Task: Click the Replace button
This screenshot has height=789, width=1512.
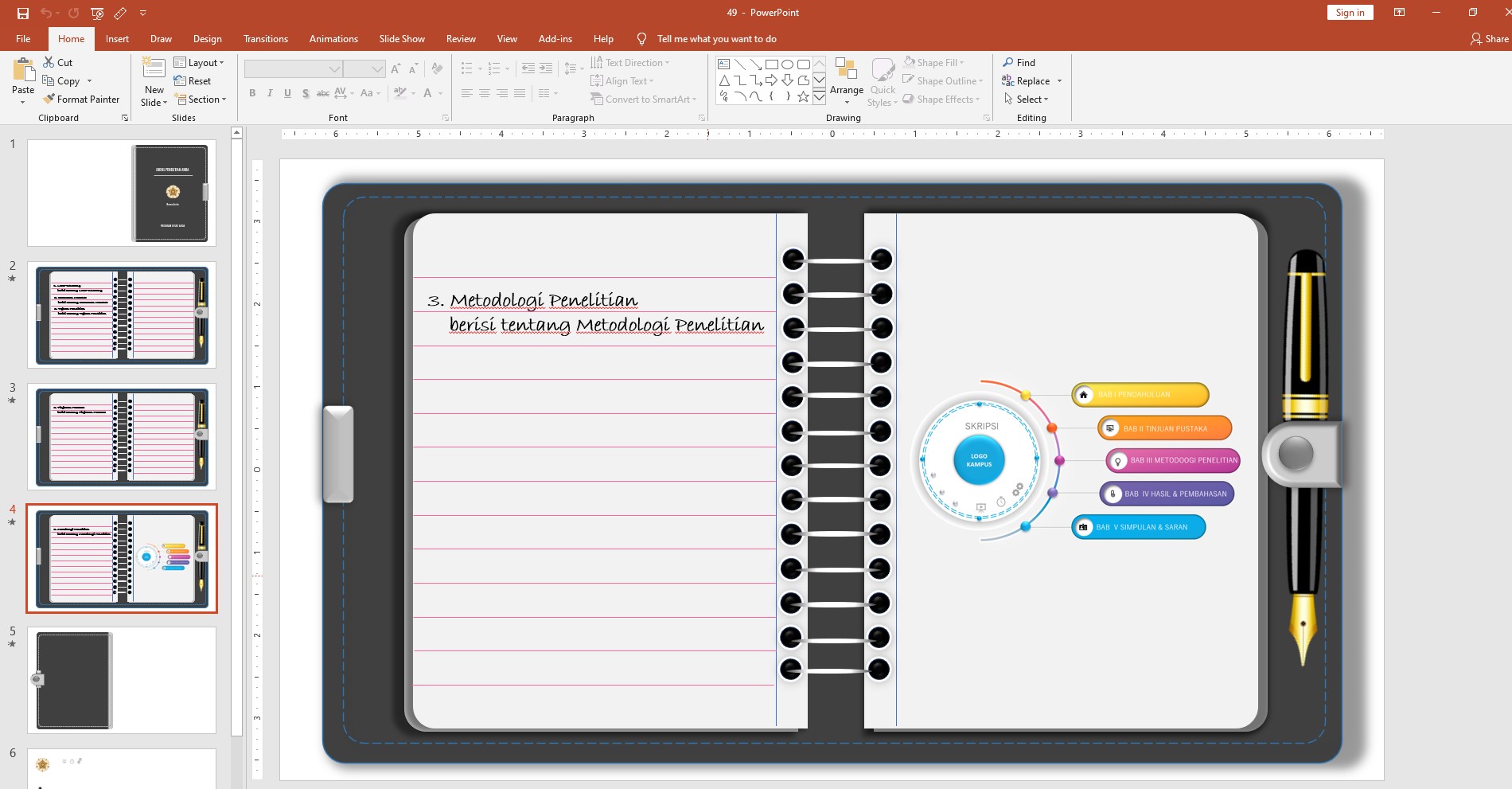Action: coord(1026,80)
